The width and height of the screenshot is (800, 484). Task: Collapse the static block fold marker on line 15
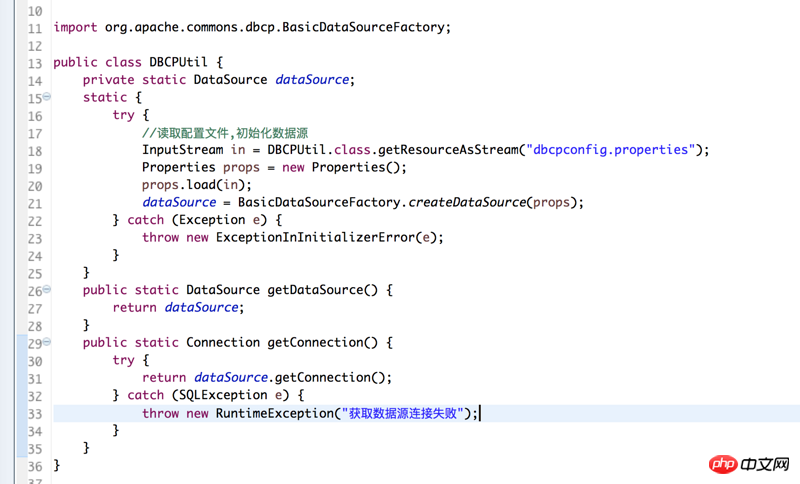click(x=47, y=96)
